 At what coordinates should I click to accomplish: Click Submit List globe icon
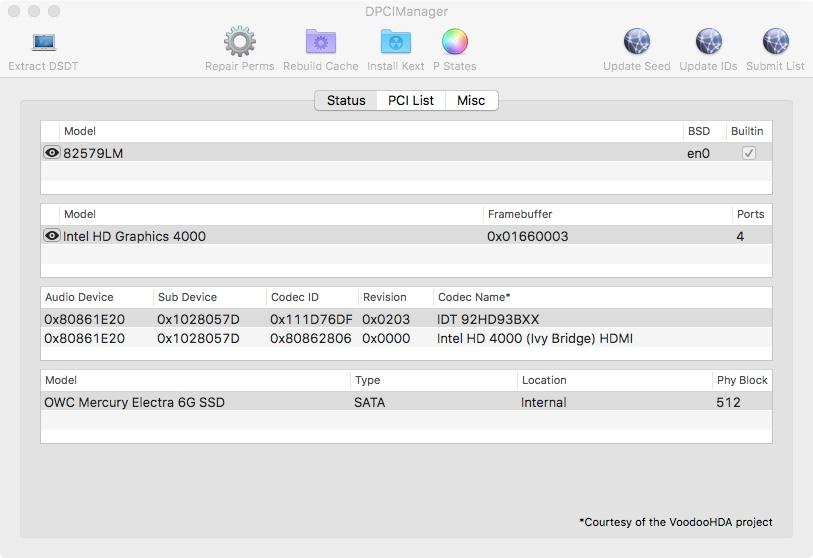pyautogui.click(x=776, y=41)
